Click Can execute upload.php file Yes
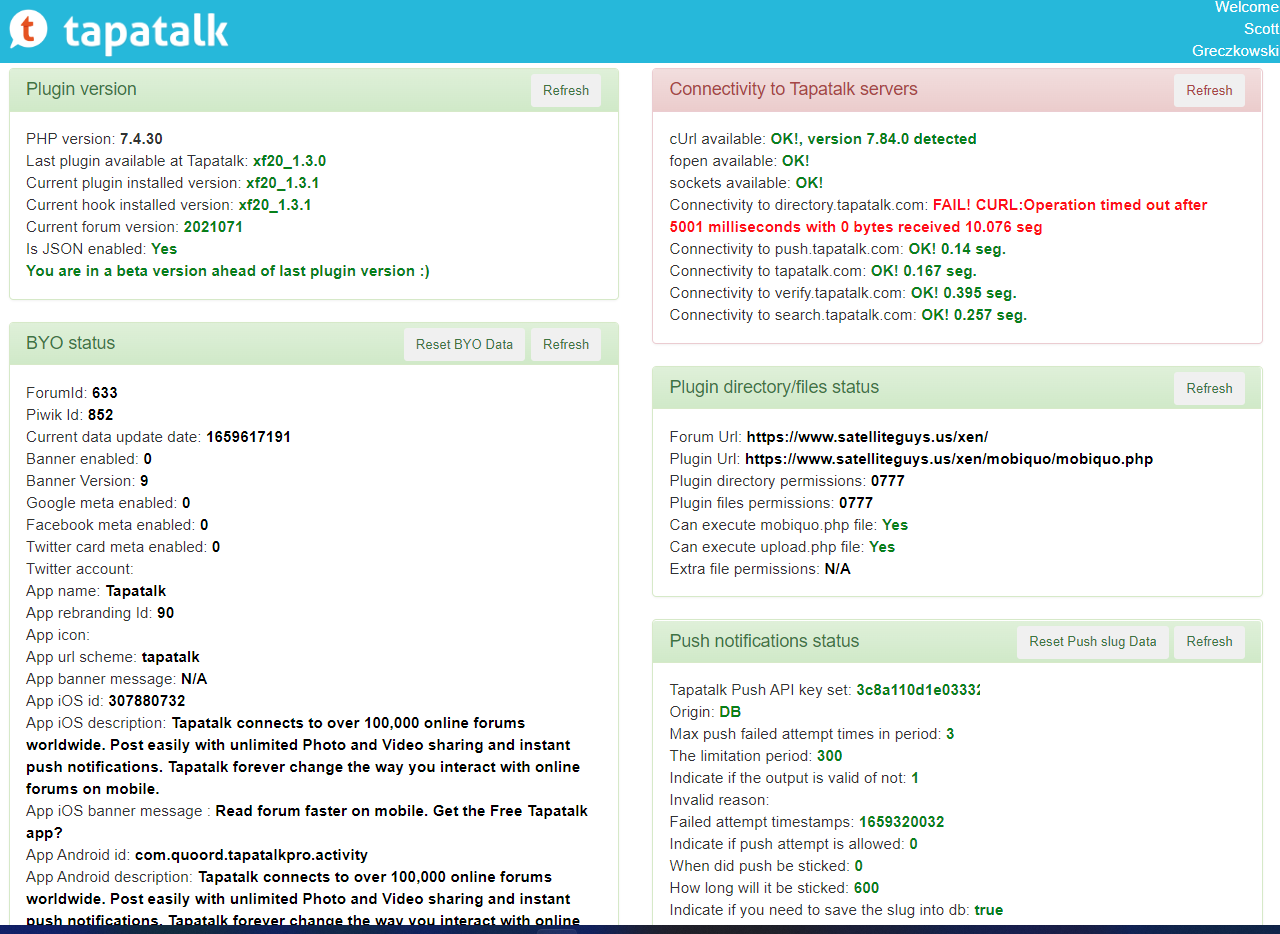Image resolution: width=1280 pixels, height=934 pixels. coord(882,547)
